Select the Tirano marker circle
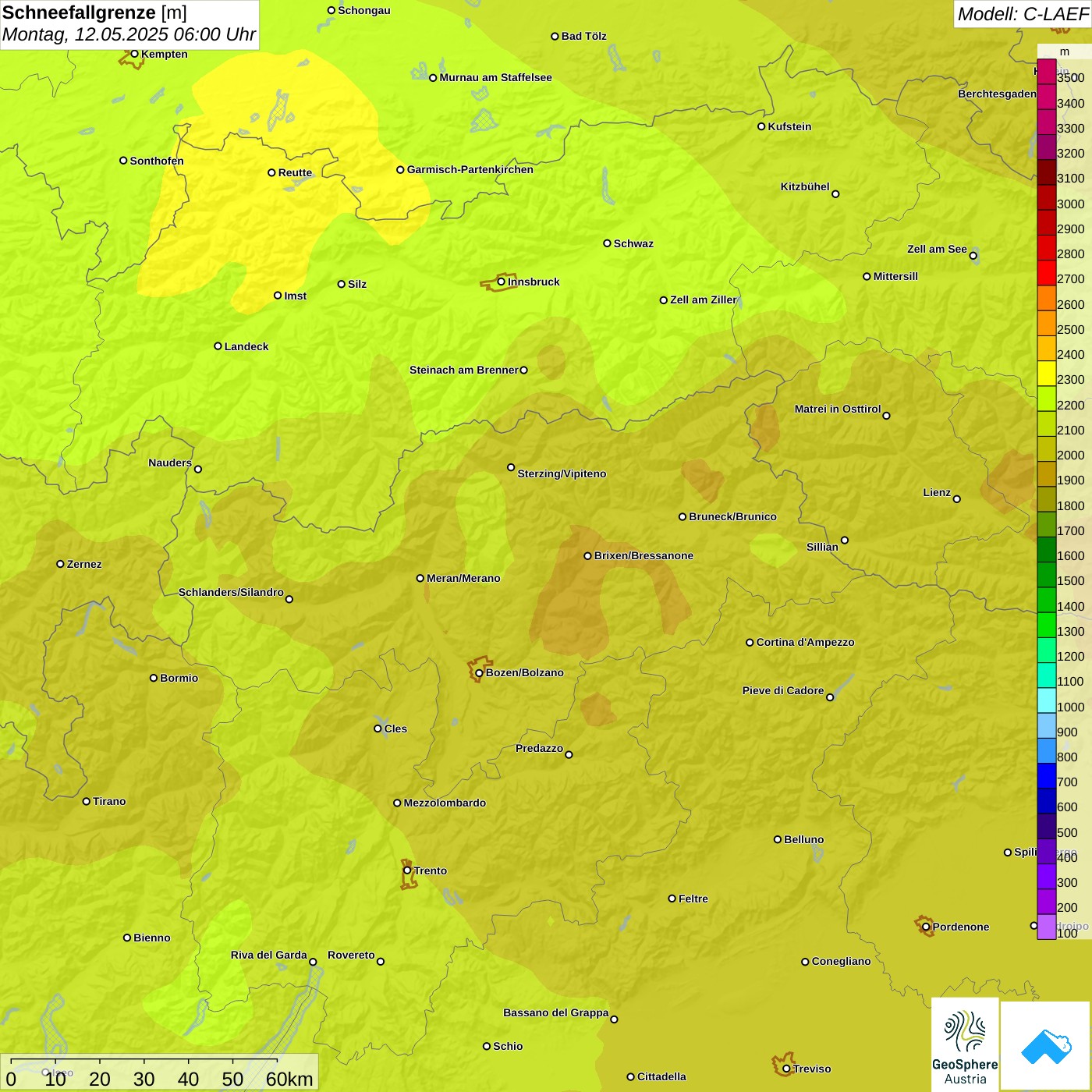The height and width of the screenshot is (1092, 1092). pos(87,801)
